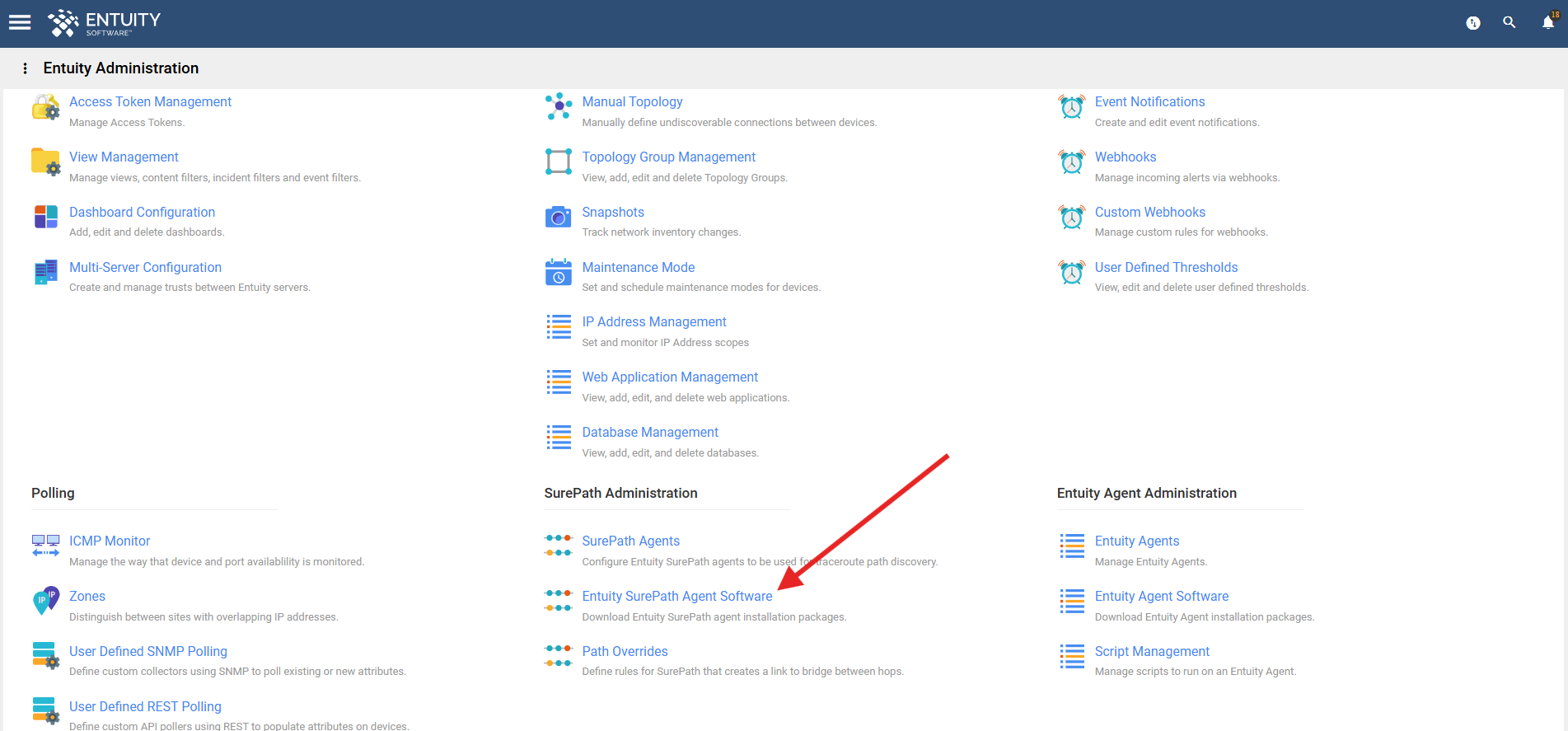Click the Entuity Agents list icon

click(1072, 546)
